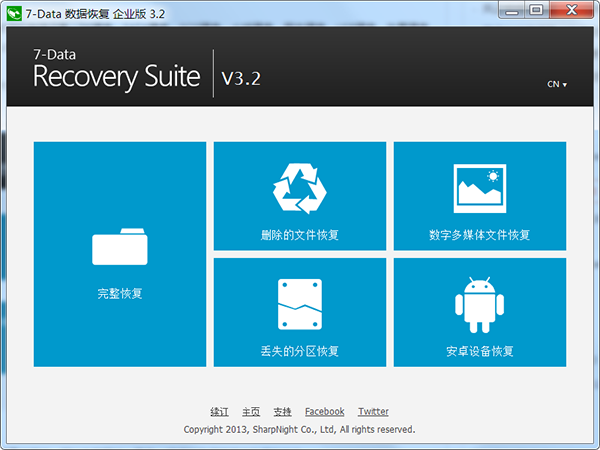
Task: Click the Recovery Suite logo text
Action: click(x=117, y=77)
